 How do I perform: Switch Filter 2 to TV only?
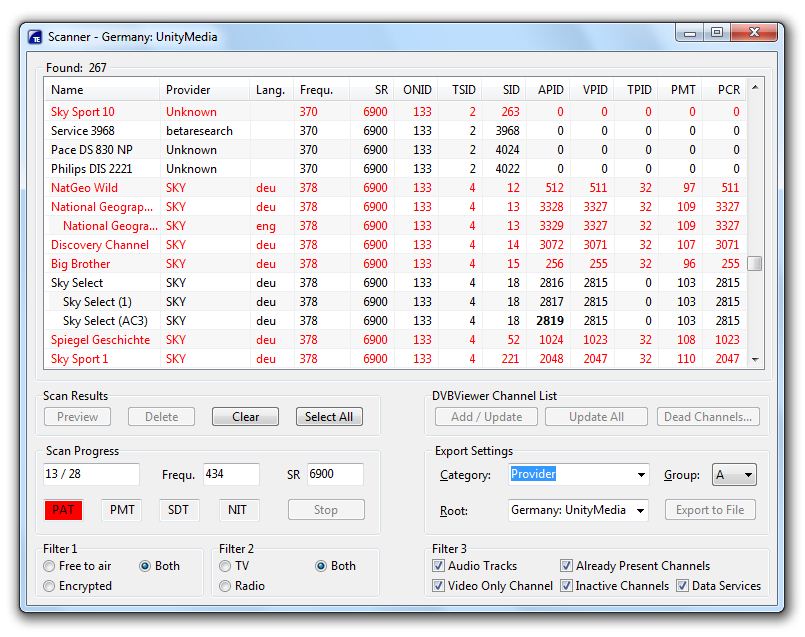[x=225, y=566]
